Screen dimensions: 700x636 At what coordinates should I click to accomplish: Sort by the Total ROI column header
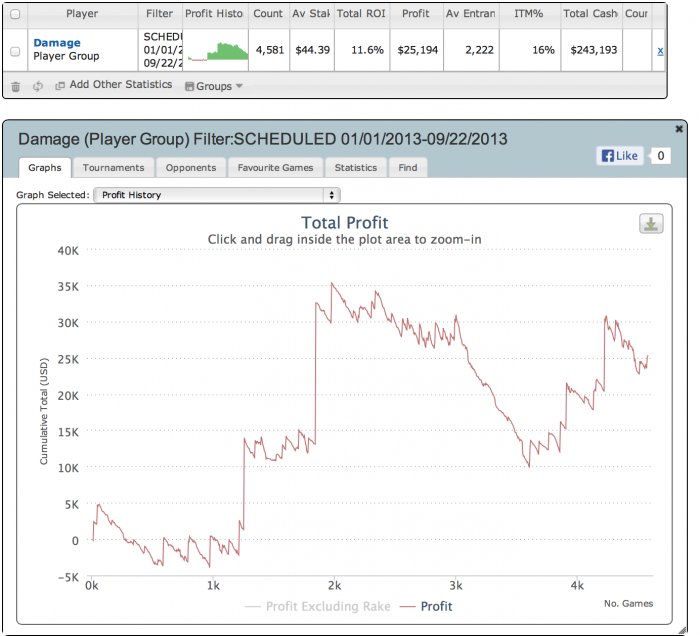click(362, 14)
